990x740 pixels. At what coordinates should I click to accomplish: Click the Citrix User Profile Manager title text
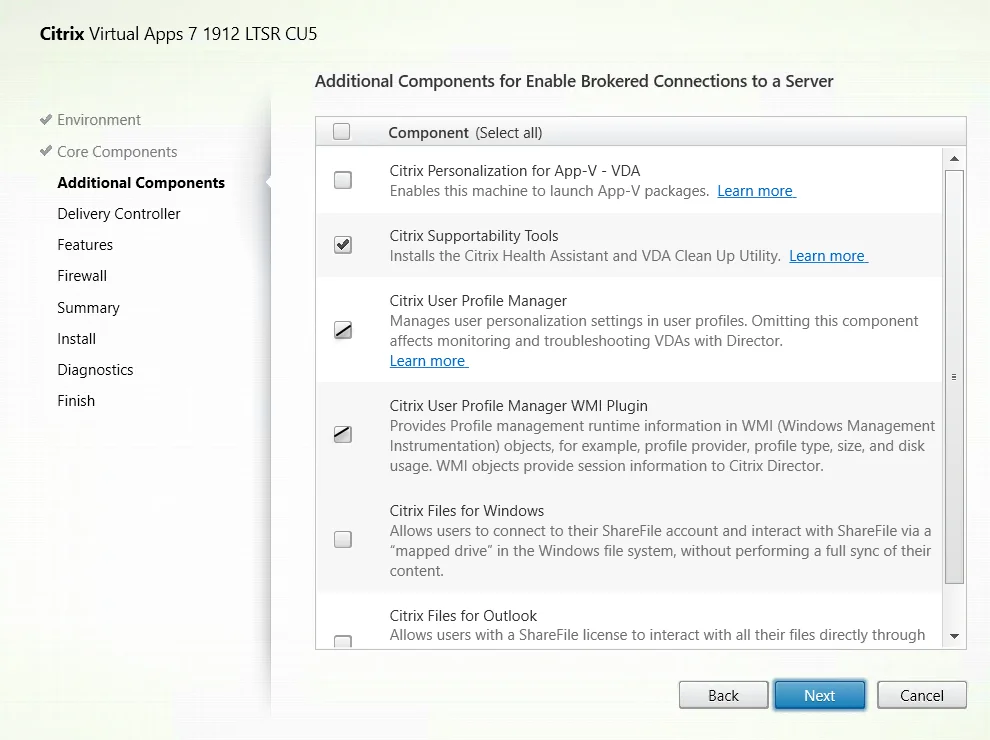coord(478,301)
